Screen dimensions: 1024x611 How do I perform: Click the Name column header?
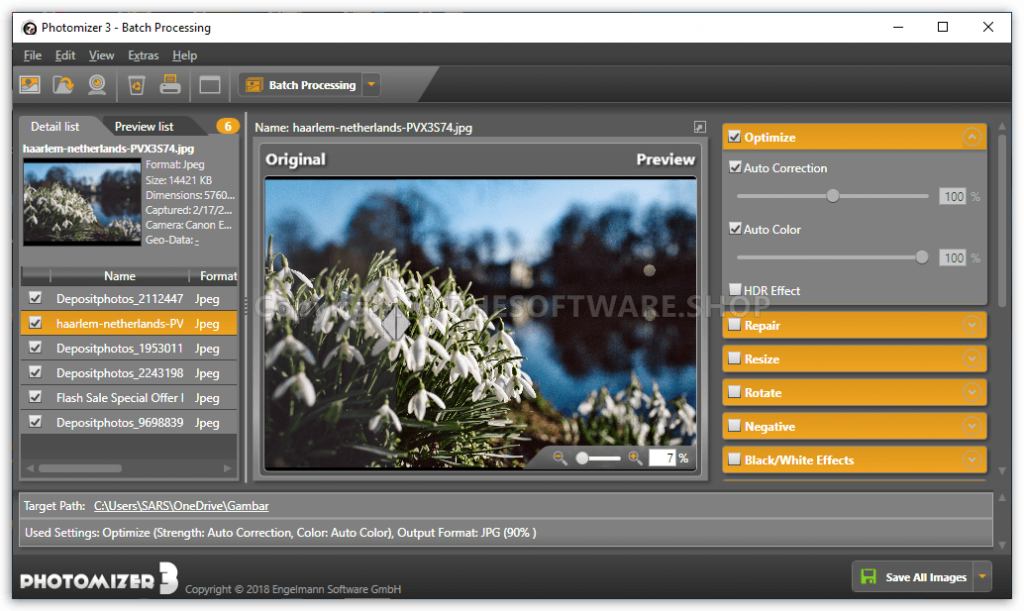tap(120, 275)
